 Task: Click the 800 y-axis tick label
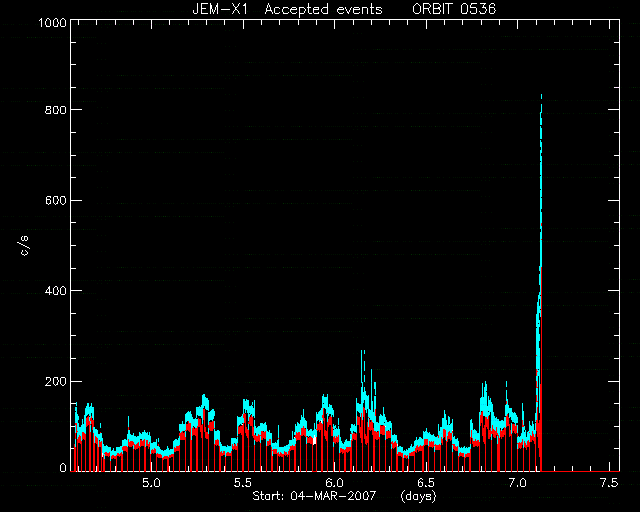click(x=56, y=109)
